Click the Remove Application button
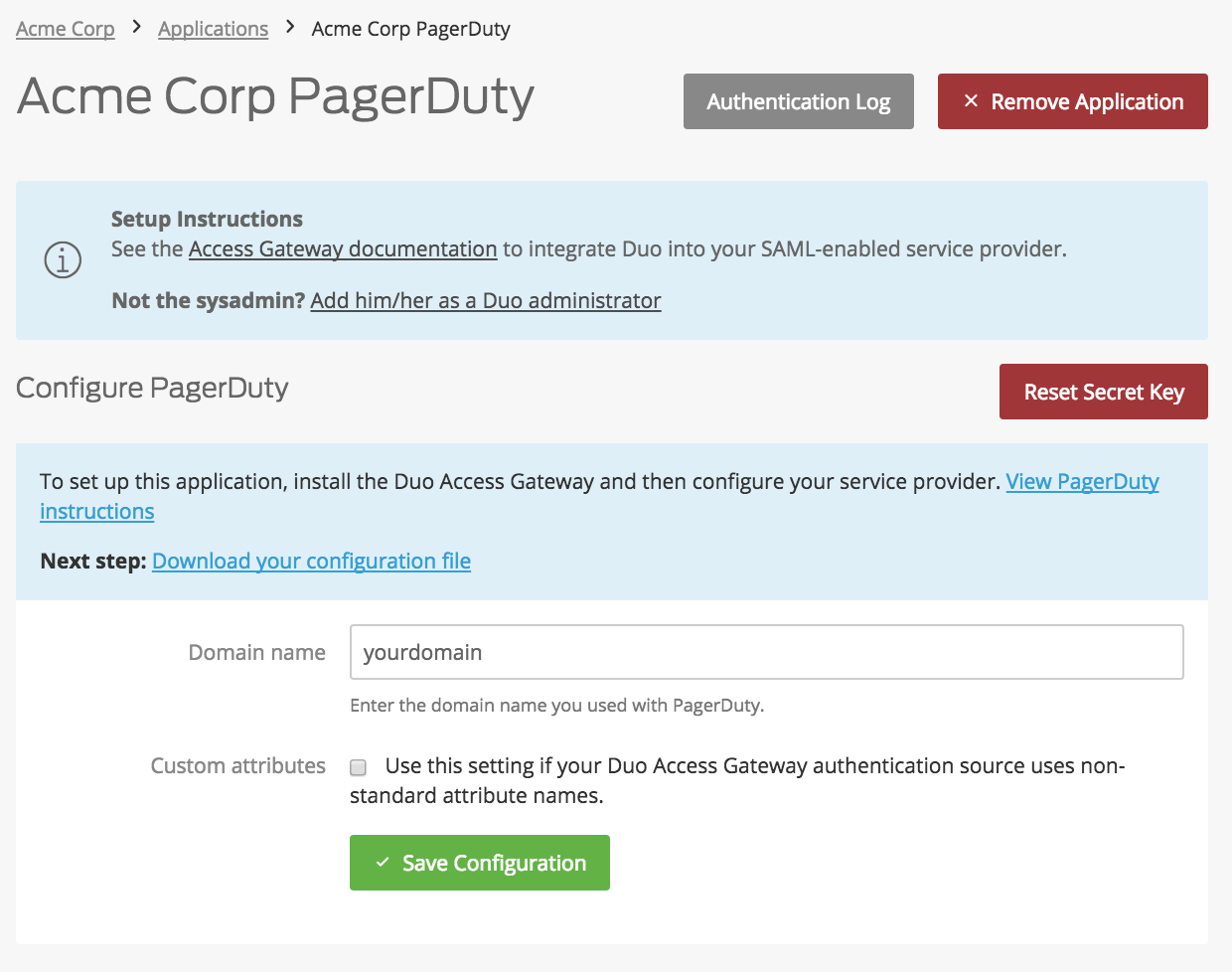Image resolution: width=1232 pixels, height=972 pixels. [x=1072, y=101]
